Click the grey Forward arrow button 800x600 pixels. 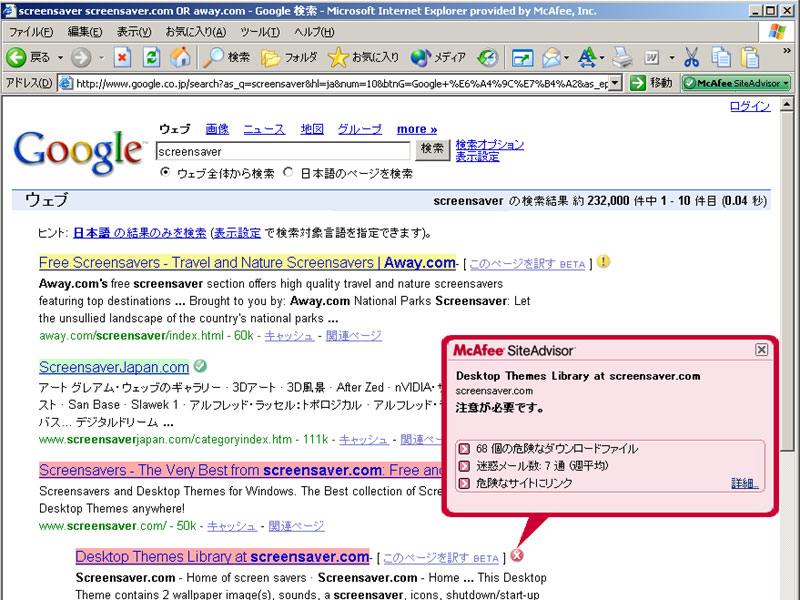(81, 57)
